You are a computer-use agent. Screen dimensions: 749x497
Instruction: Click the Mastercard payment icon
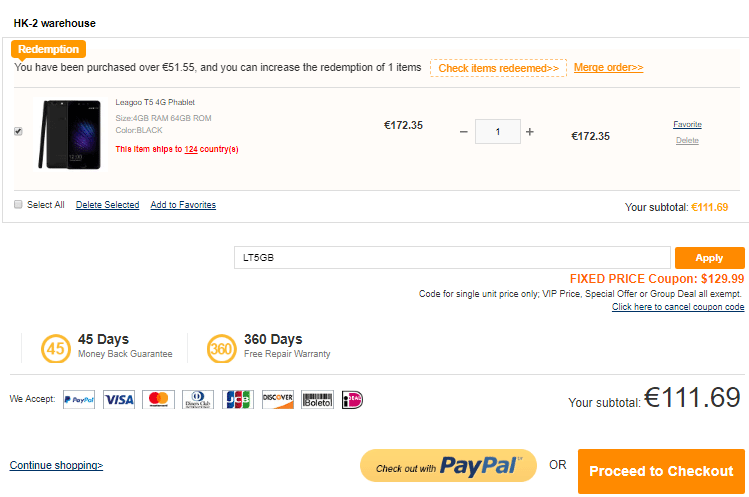158,399
